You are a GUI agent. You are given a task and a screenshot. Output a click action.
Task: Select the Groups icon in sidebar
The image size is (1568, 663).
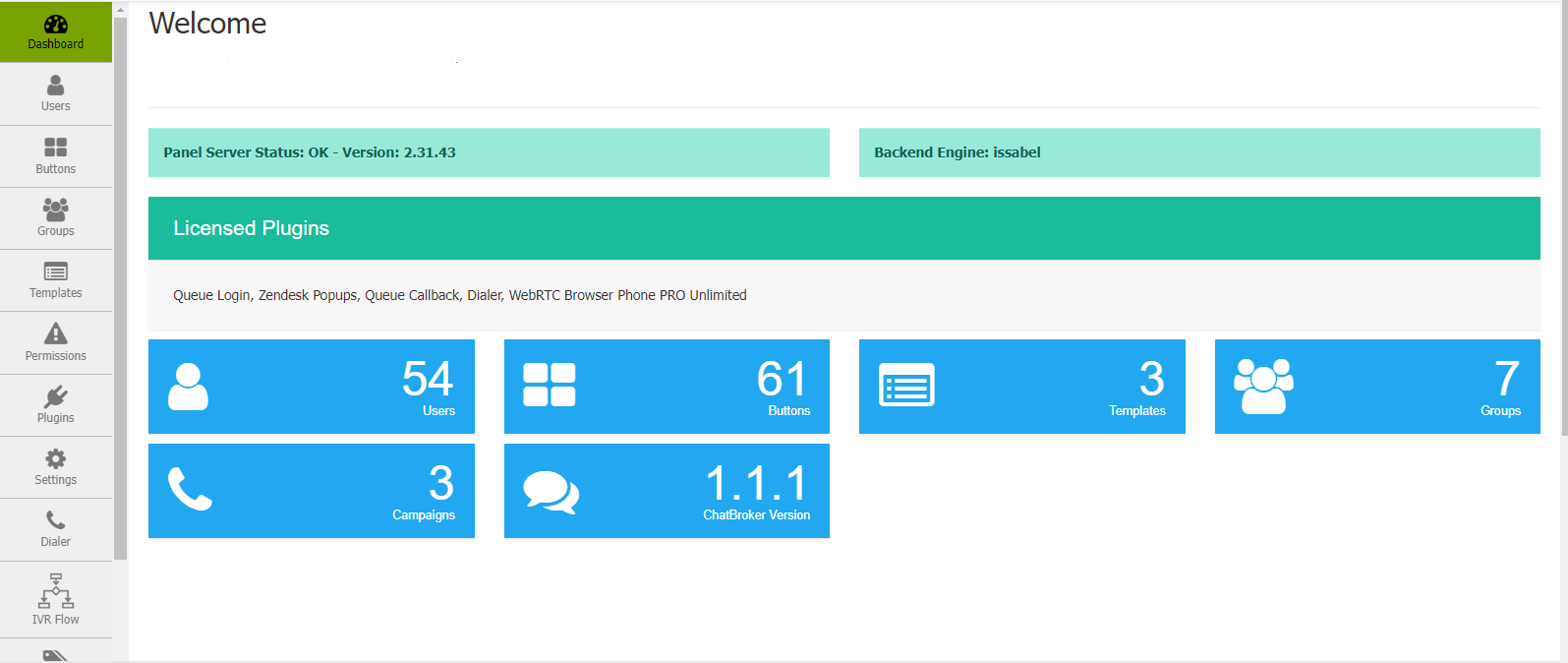tap(56, 209)
